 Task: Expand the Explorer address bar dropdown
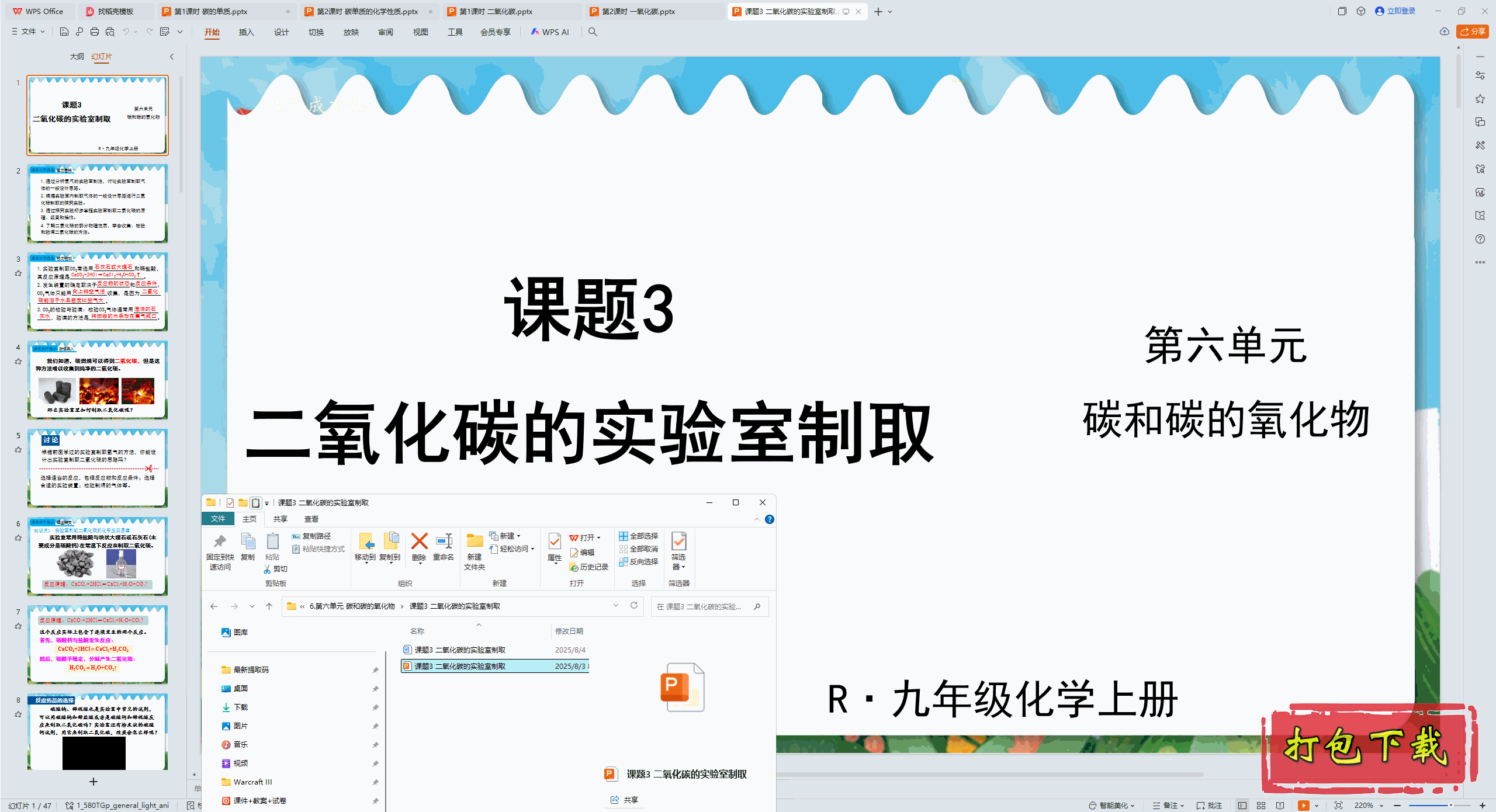tap(615, 606)
